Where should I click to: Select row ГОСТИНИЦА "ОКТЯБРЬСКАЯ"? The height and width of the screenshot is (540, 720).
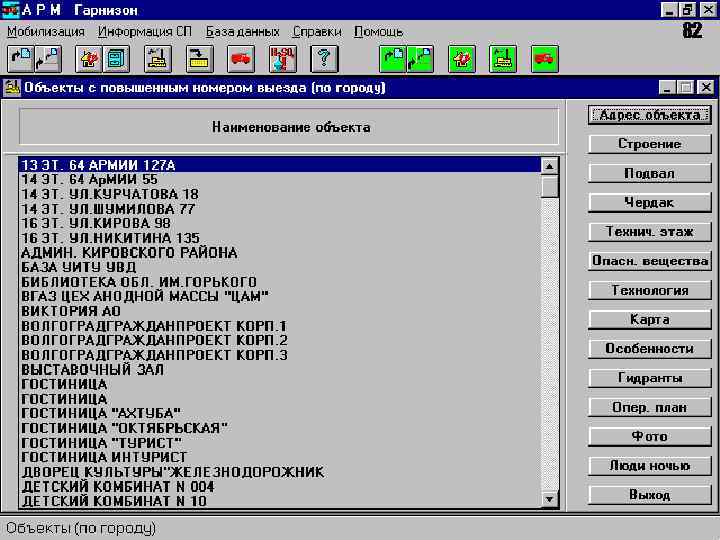280,428
